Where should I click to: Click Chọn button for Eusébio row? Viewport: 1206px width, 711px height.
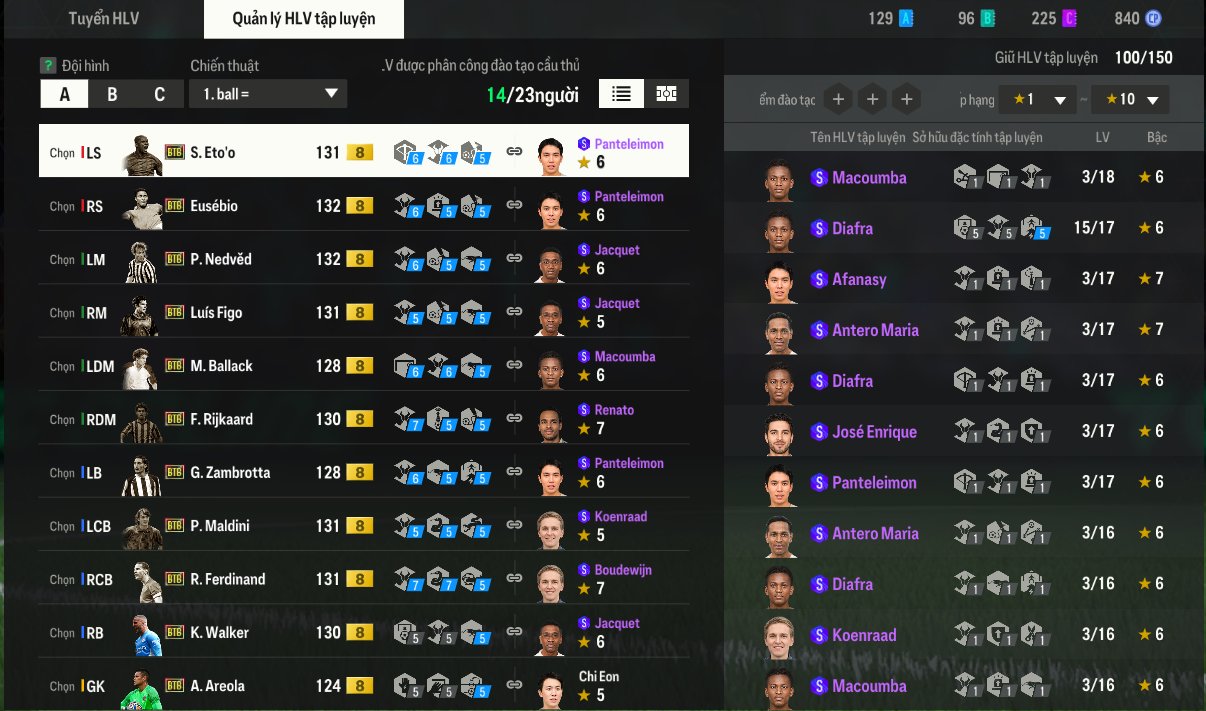pos(62,206)
